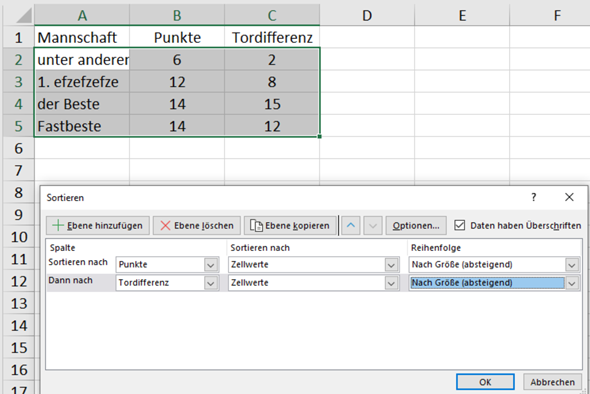The height and width of the screenshot is (394, 590).
Task: Click the Tordifferenz value 8
Action: point(272,82)
